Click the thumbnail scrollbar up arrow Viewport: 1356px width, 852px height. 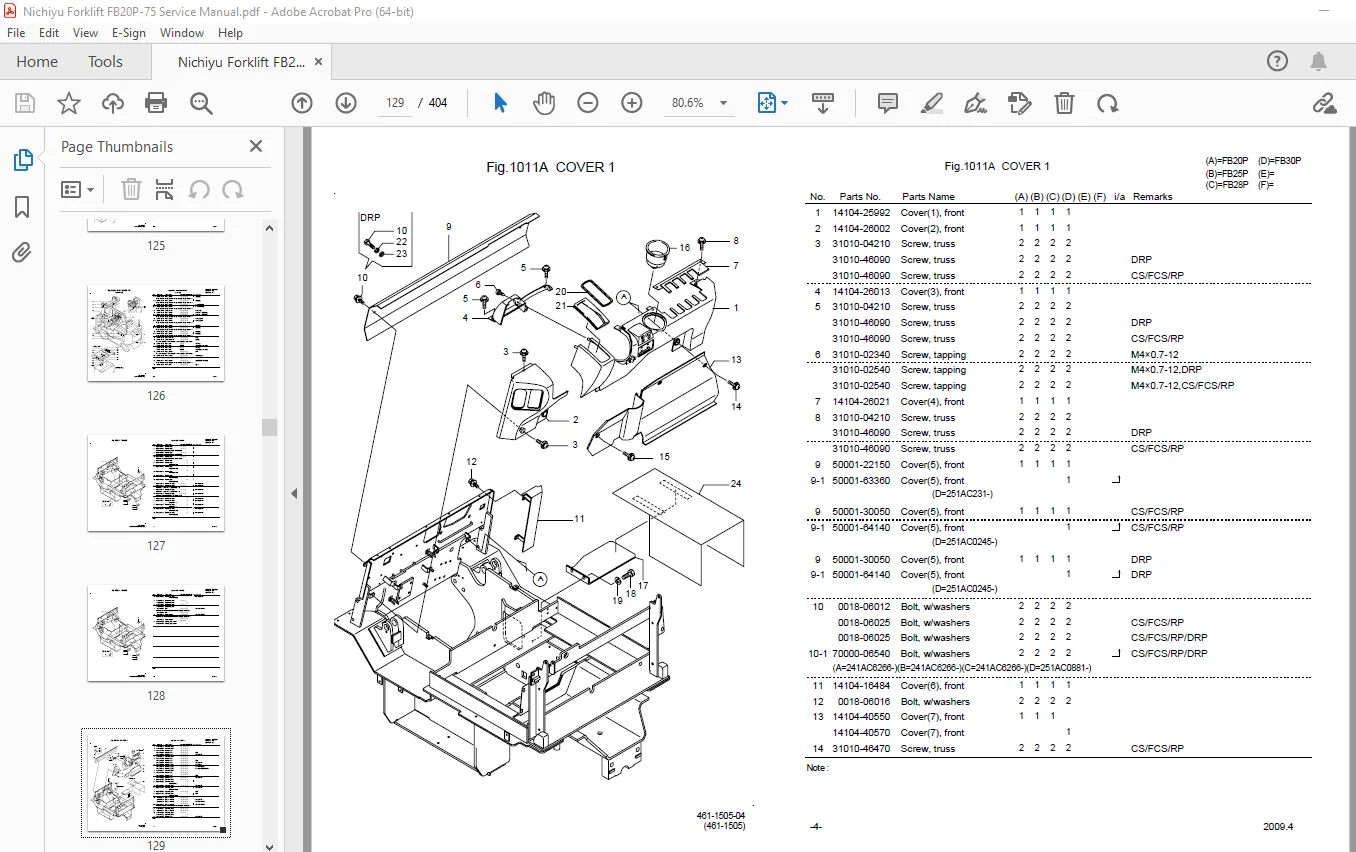click(269, 227)
